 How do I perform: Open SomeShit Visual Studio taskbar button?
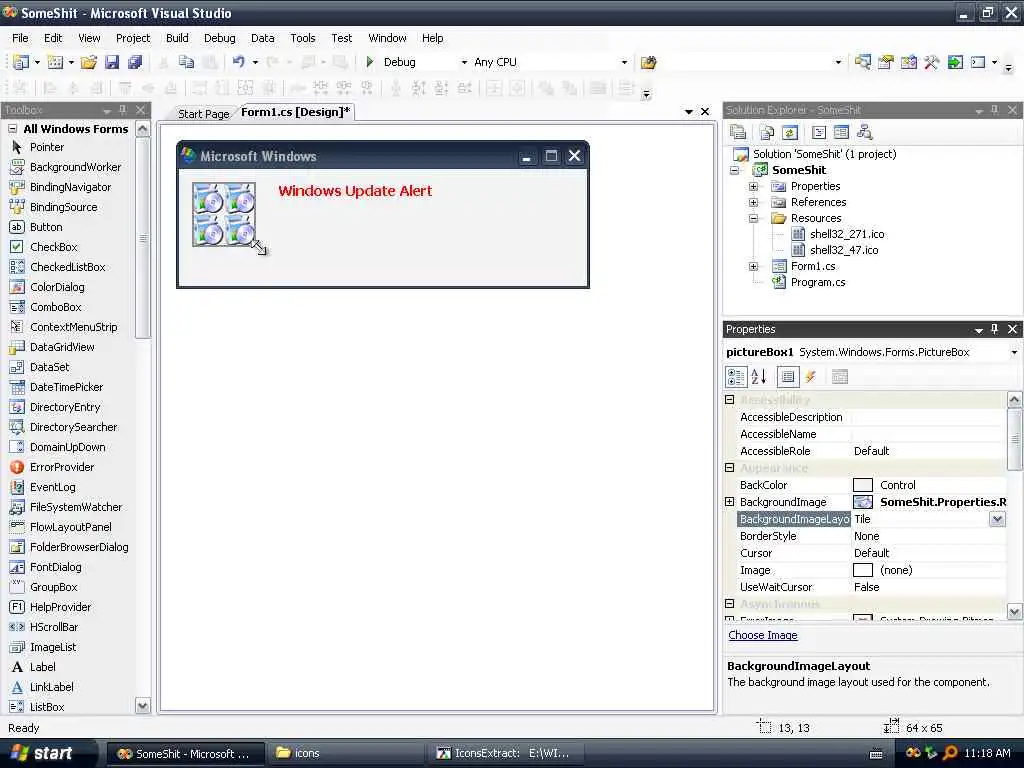point(185,753)
